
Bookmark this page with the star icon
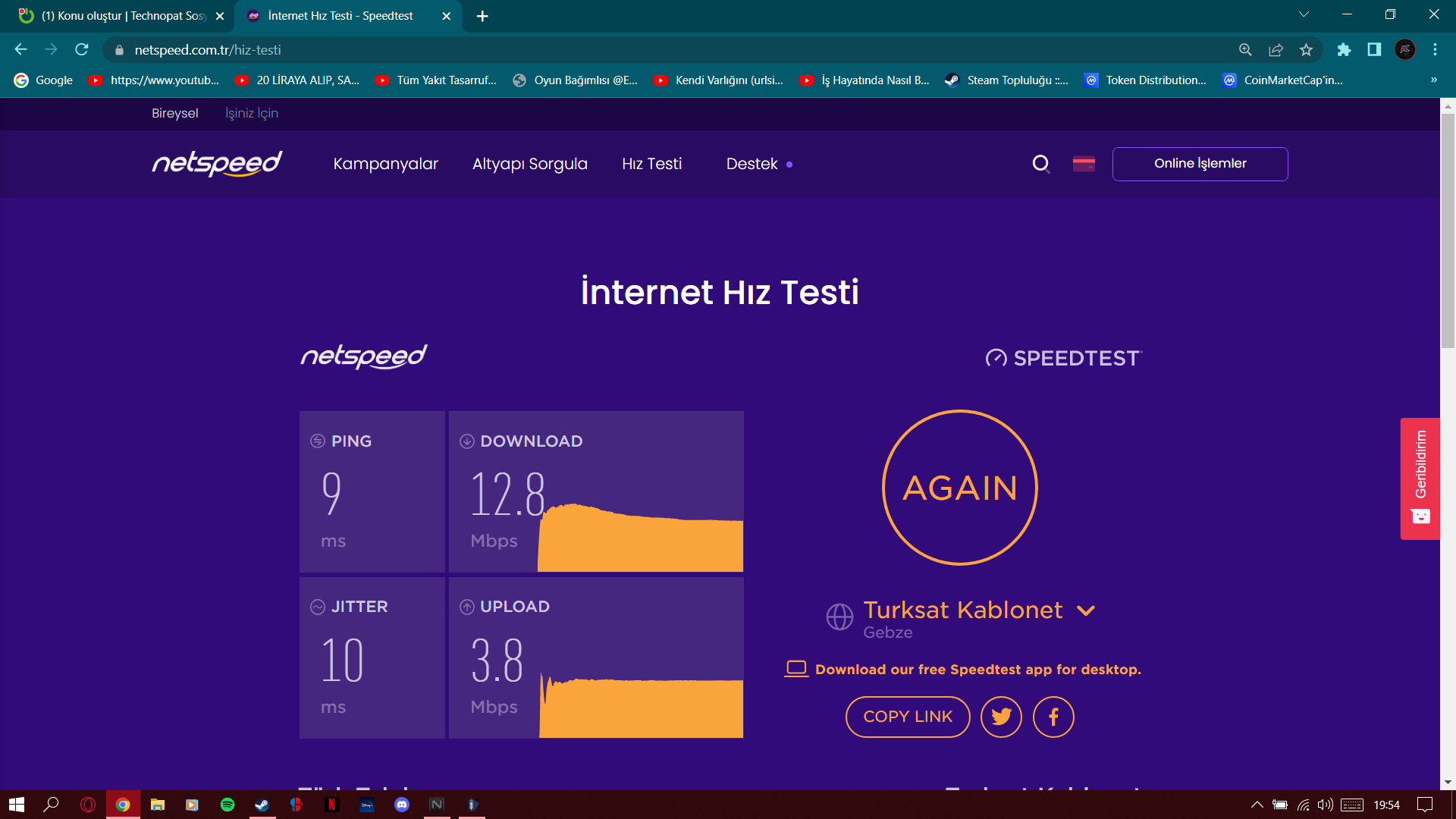click(1306, 50)
